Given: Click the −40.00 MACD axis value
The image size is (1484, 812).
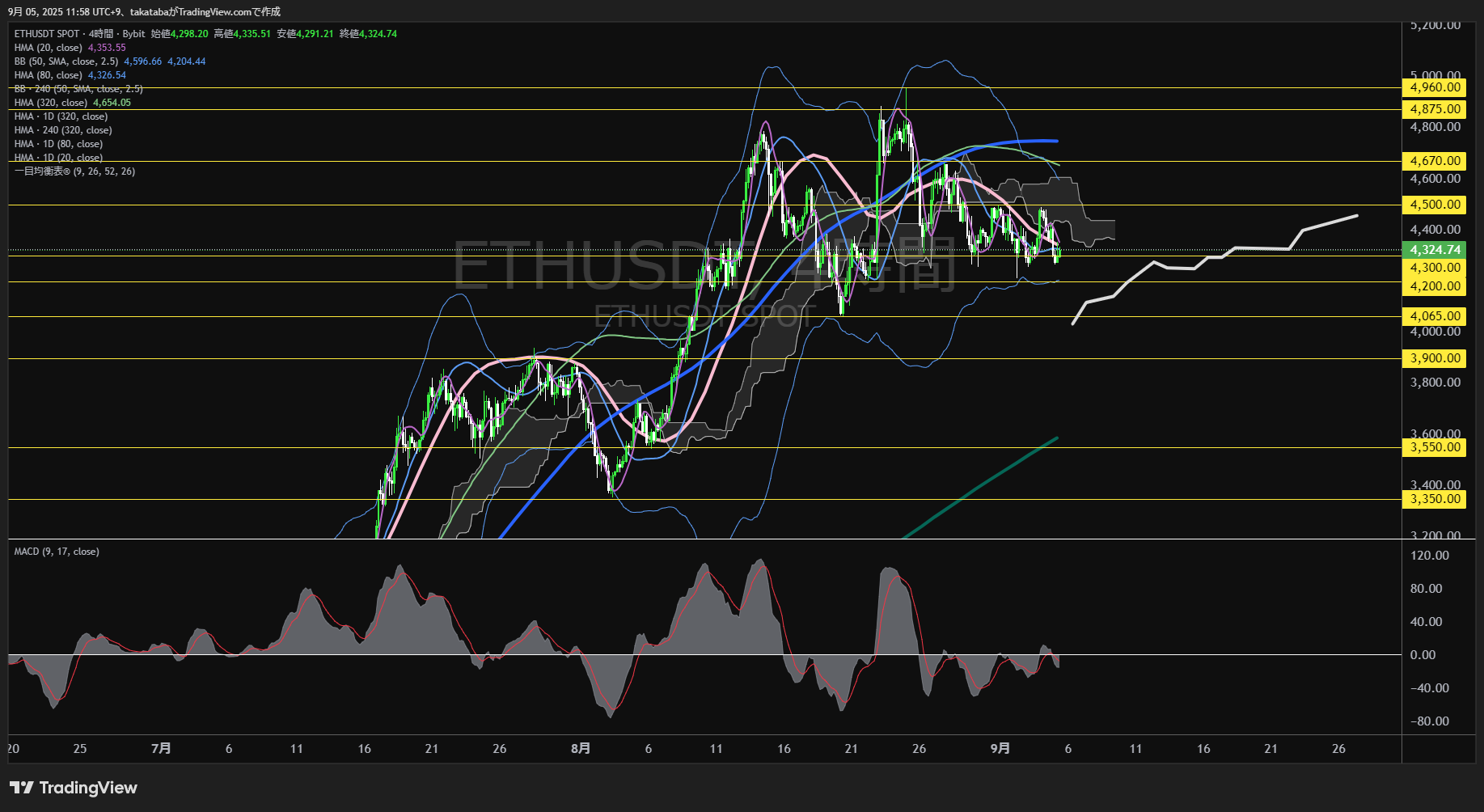Looking at the screenshot, I should [x=1429, y=688].
